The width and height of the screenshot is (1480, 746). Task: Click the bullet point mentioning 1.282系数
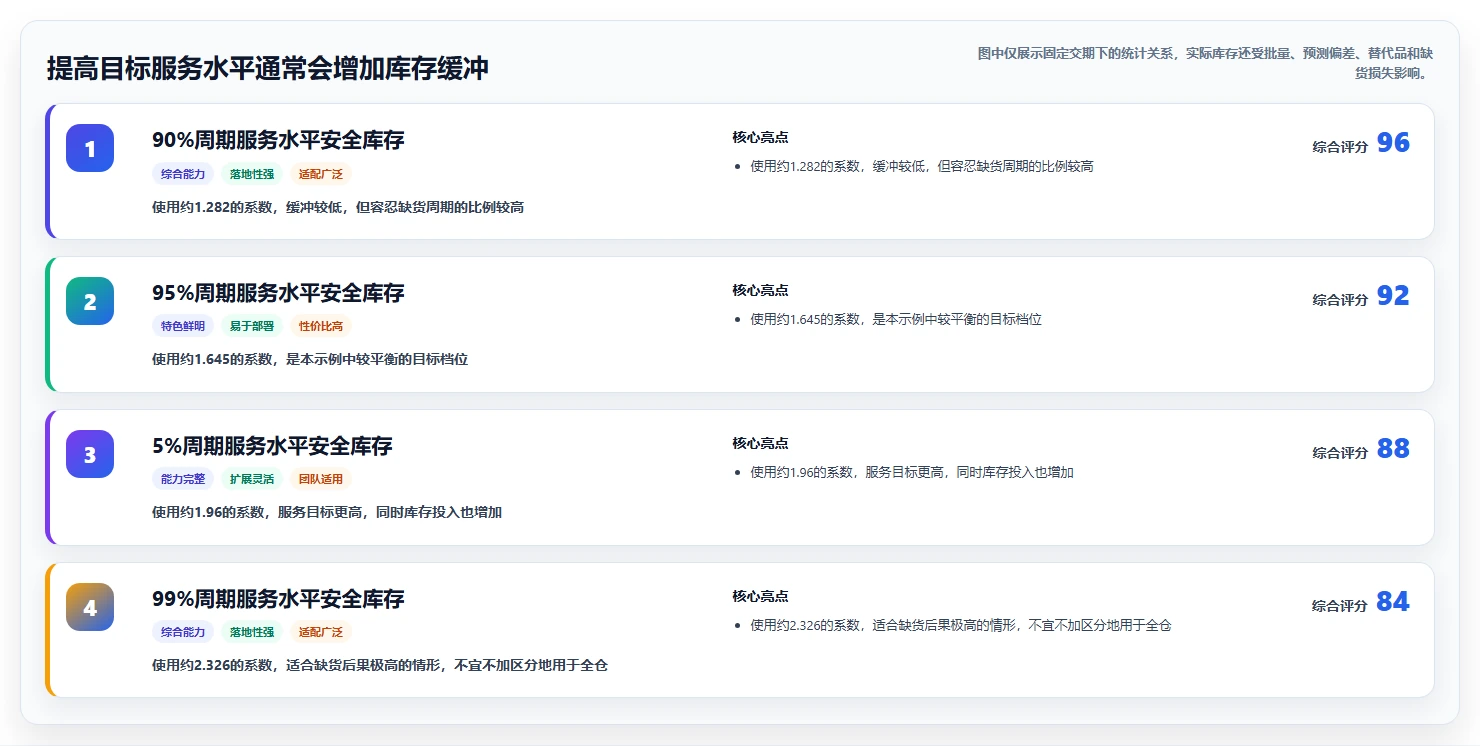click(922, 166)
